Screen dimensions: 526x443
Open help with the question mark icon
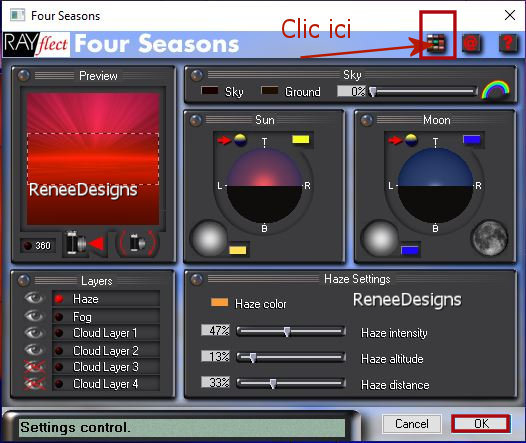(x=508, y=44)
